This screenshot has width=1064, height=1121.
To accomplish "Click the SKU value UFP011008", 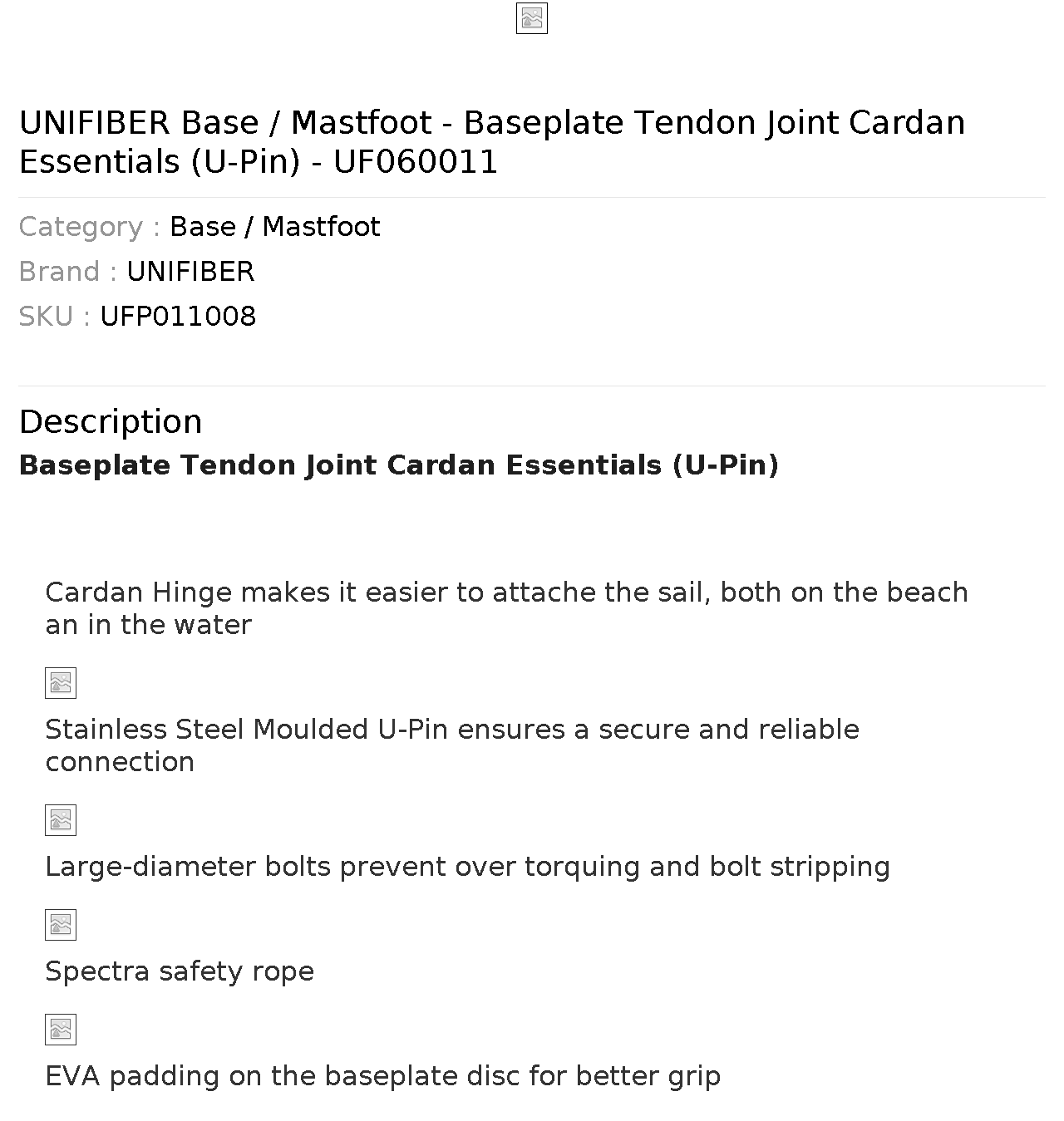I will click(178, 317).
